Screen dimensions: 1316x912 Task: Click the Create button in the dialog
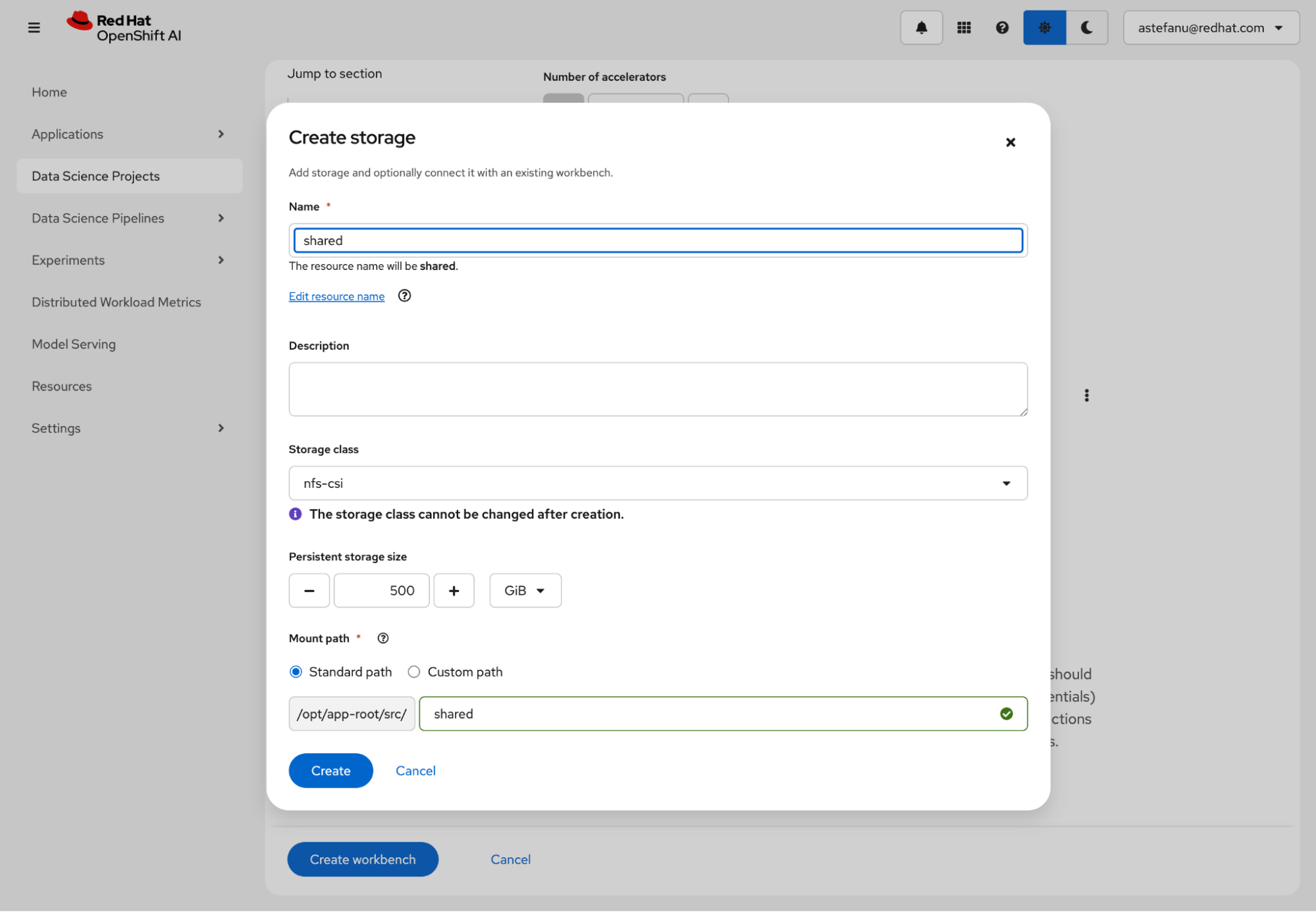coord(330,770)
